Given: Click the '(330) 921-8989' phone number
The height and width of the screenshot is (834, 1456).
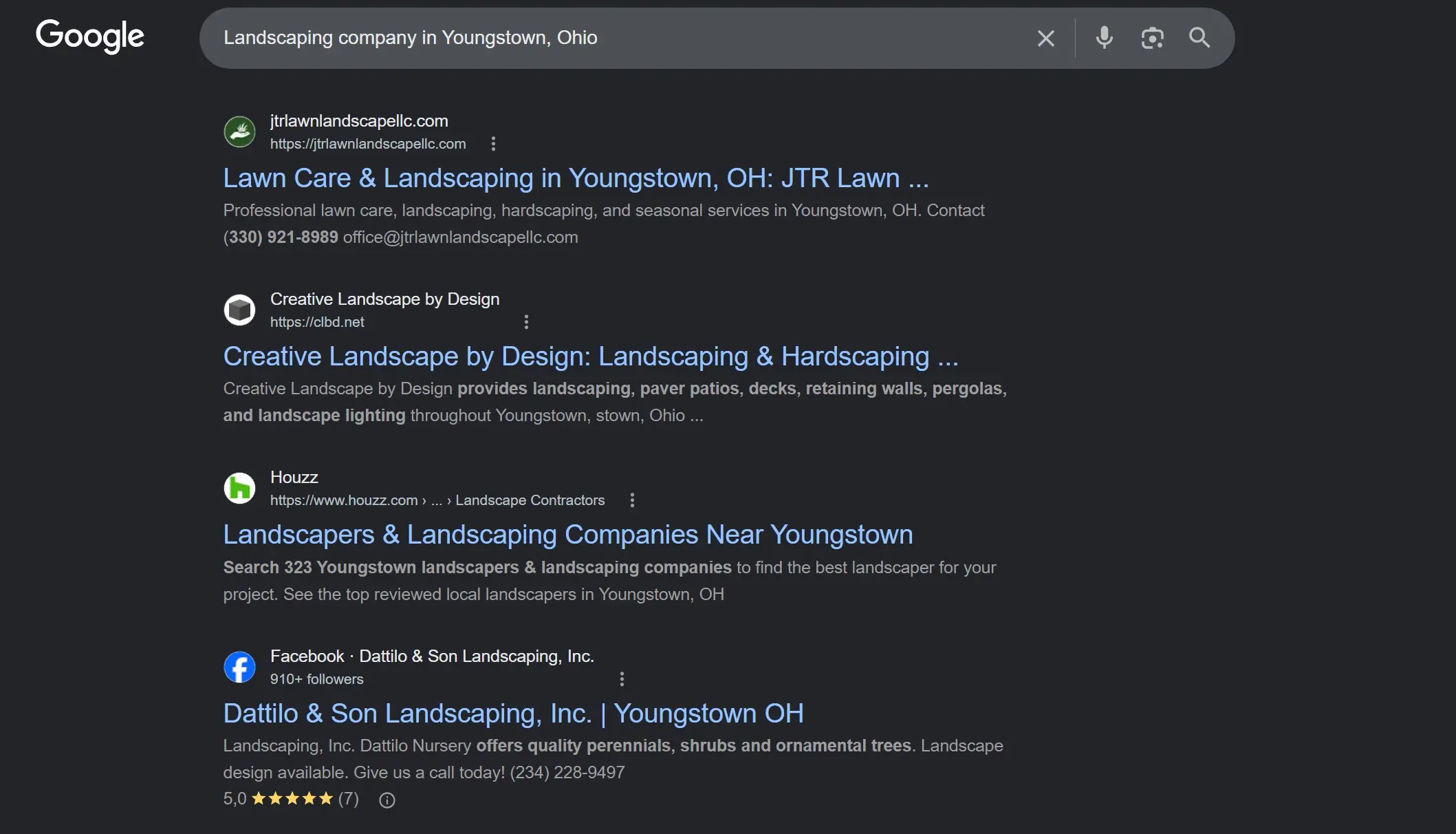Looking at the screenshot, I should tap(281, 237).
